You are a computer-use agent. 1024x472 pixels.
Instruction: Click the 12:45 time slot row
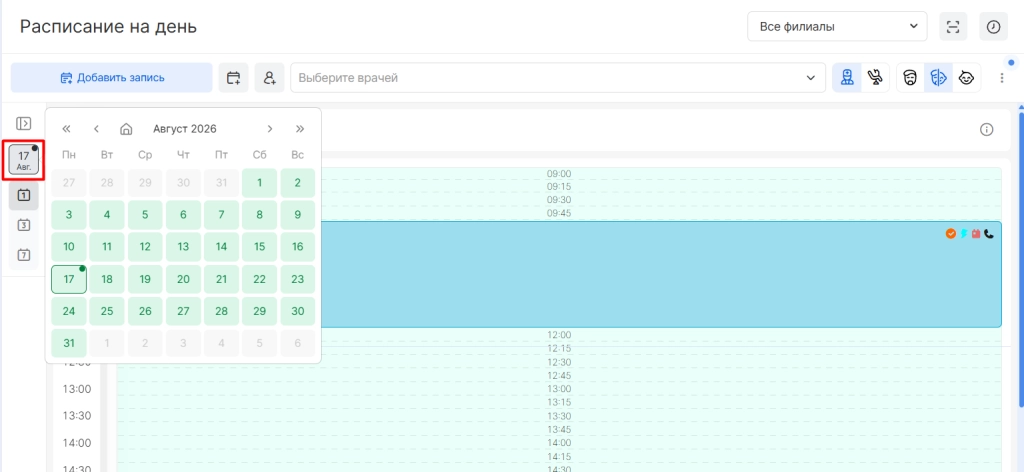point(559,375)
